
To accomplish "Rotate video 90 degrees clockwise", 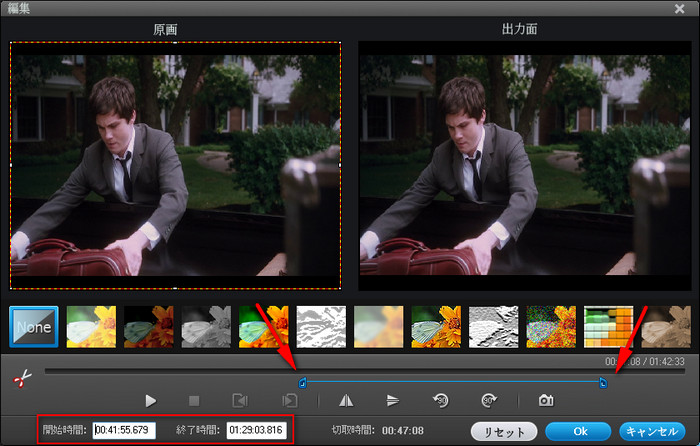I will [489, 400].
